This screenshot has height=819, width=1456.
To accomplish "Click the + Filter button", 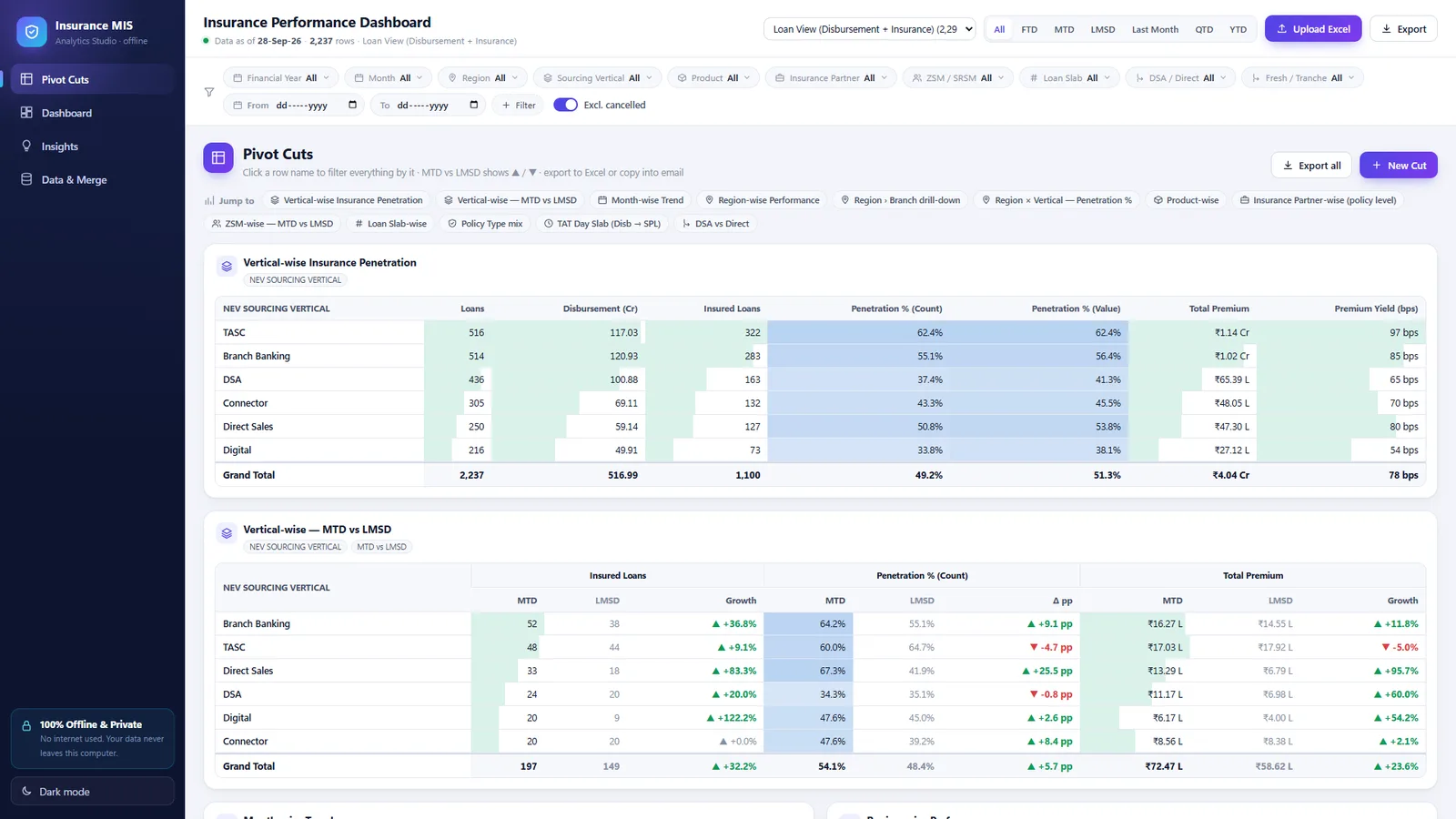I will [519, 105].
